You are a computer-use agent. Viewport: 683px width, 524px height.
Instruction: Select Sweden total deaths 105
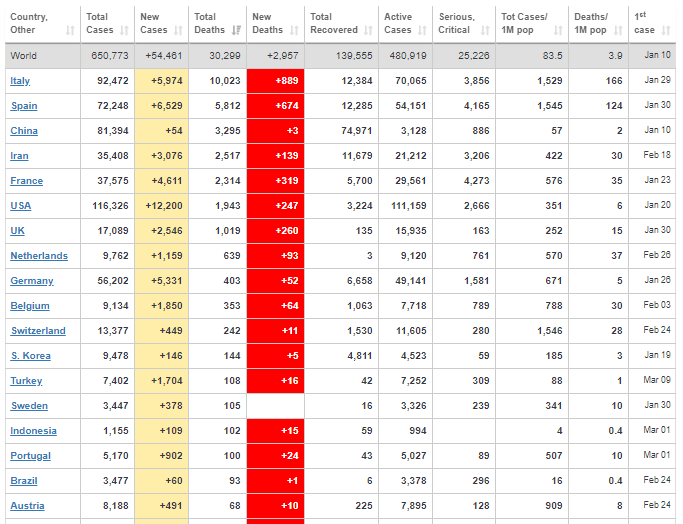pyautogui.click(x=232, y=406)
